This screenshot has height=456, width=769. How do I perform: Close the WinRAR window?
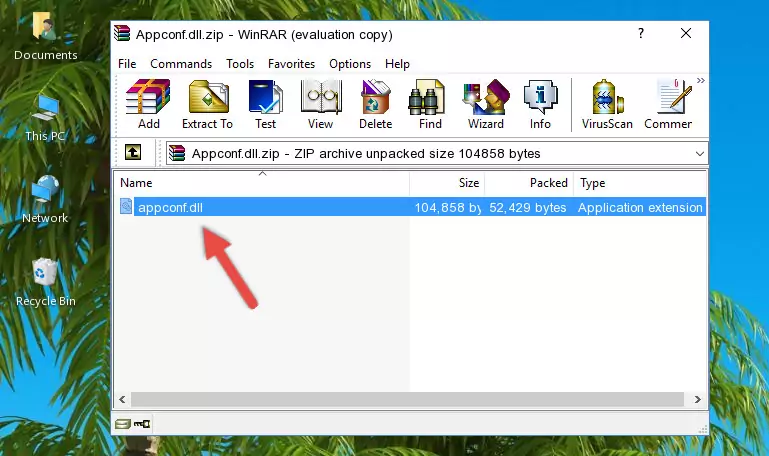click(x=686, y=33)
